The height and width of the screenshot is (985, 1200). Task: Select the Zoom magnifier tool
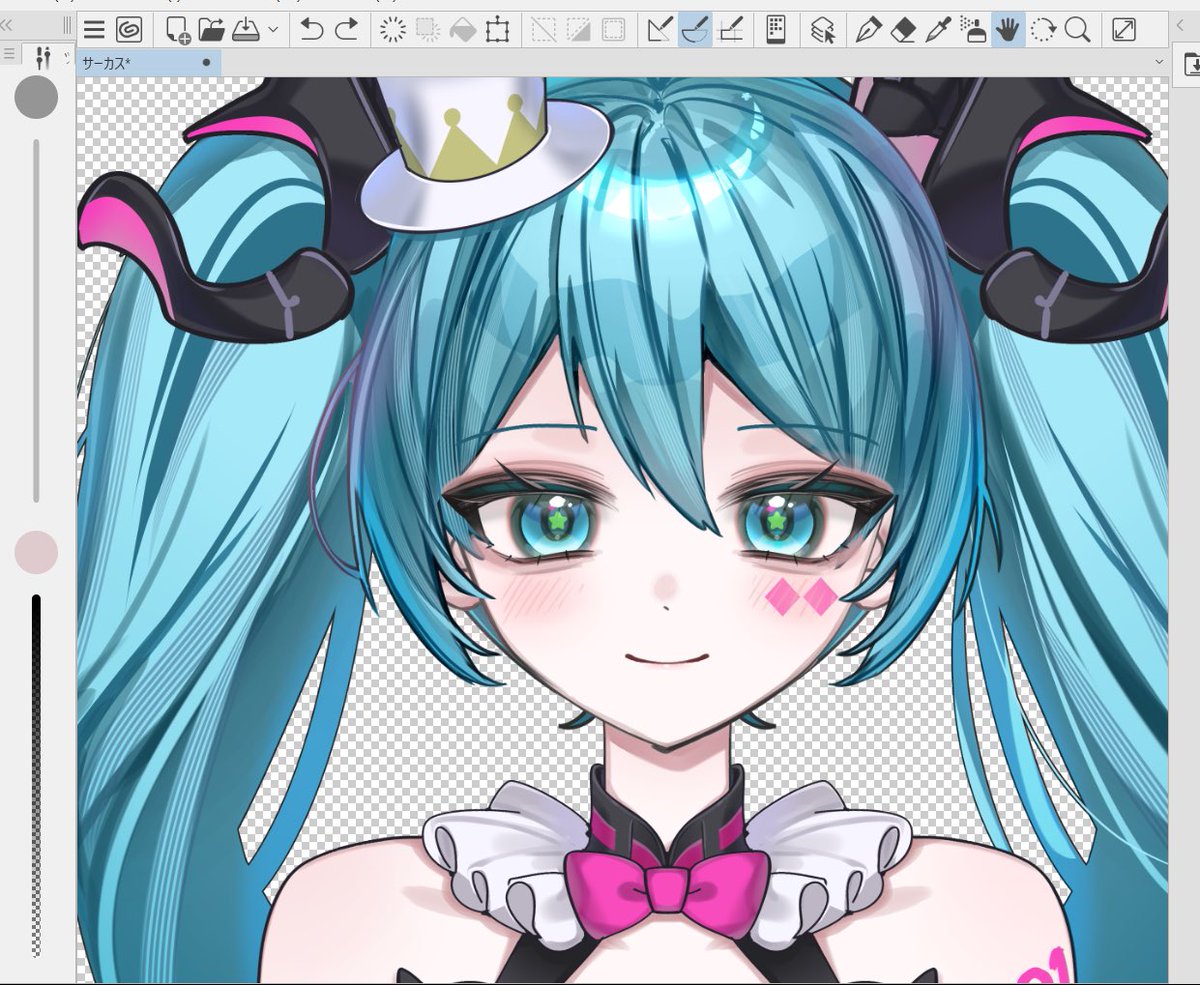point(1077,30)
